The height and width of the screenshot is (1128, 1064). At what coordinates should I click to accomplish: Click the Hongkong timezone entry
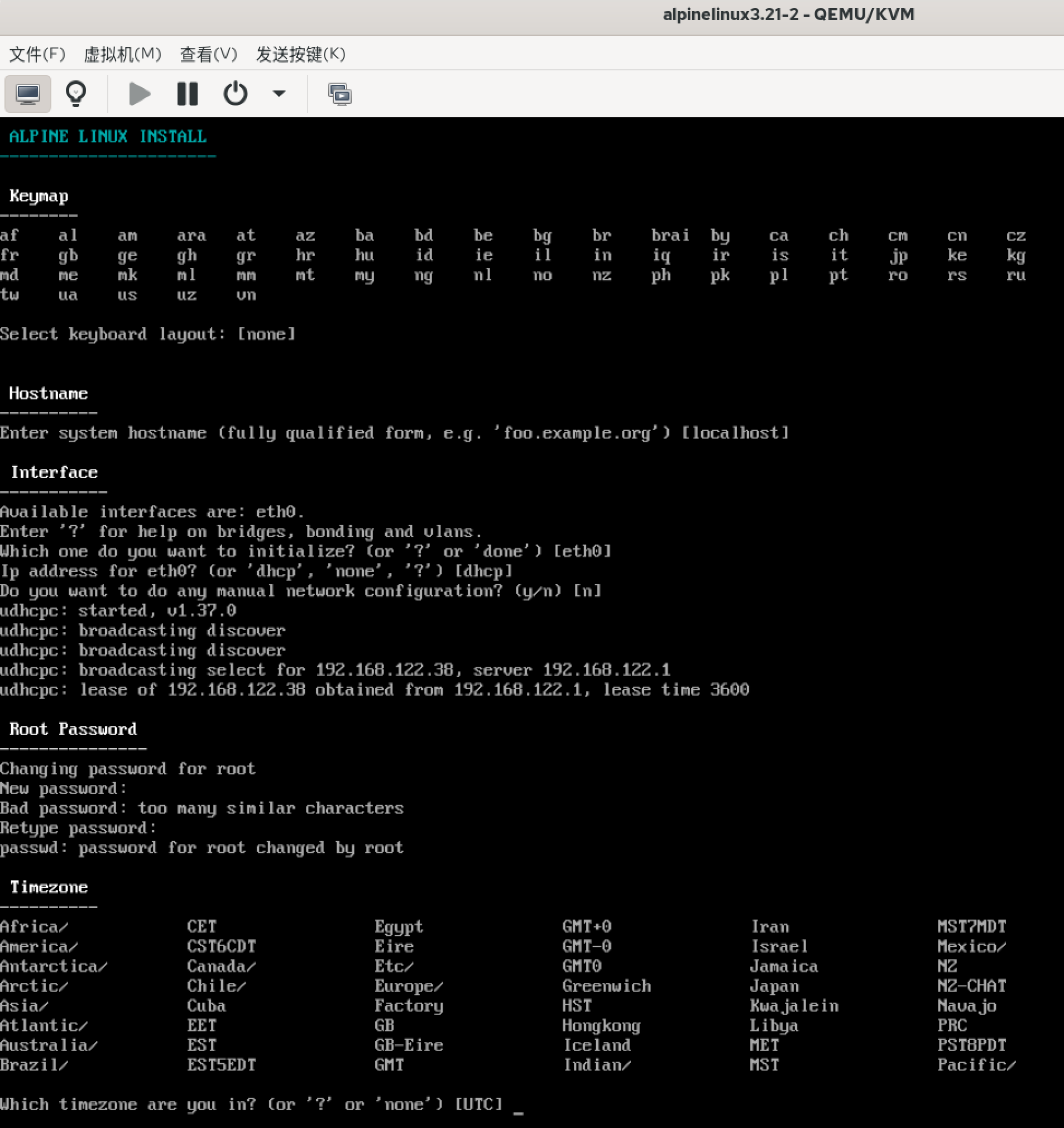pyautogui.click(x=601, y=1025)
